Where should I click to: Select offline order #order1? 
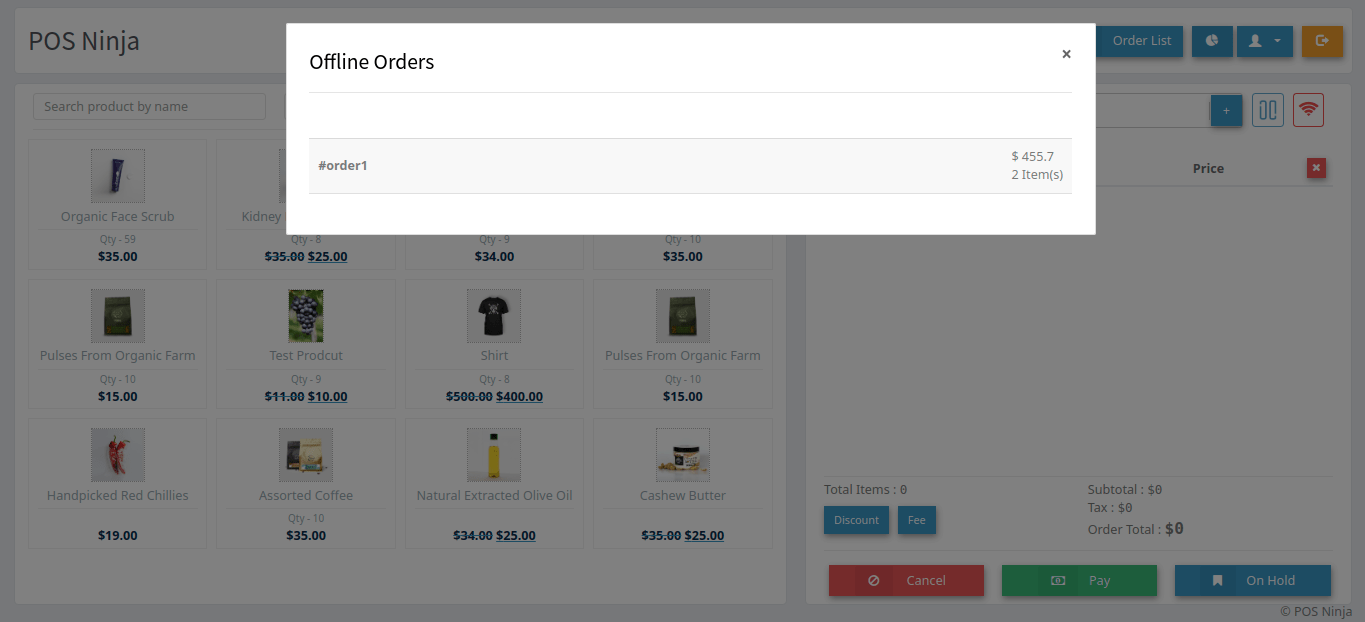(x=690, y=166)
